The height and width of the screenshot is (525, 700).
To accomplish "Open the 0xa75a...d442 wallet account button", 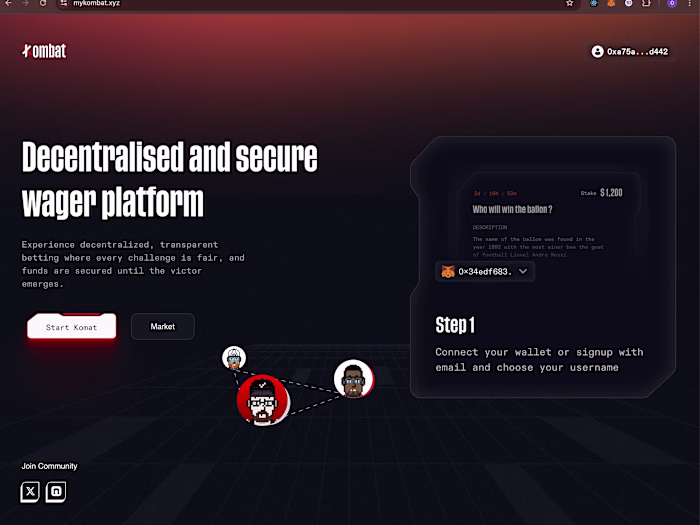I will (629, 52).
